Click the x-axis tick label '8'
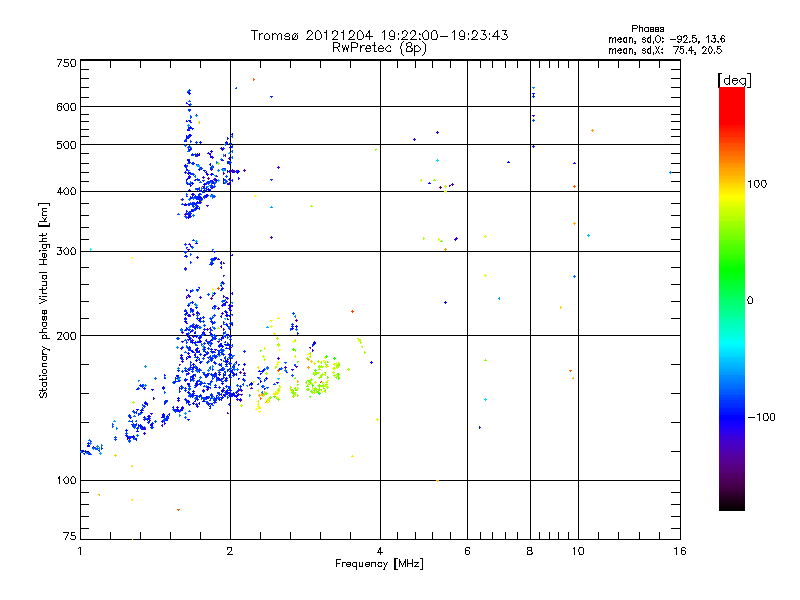 [x=530, y=551]
